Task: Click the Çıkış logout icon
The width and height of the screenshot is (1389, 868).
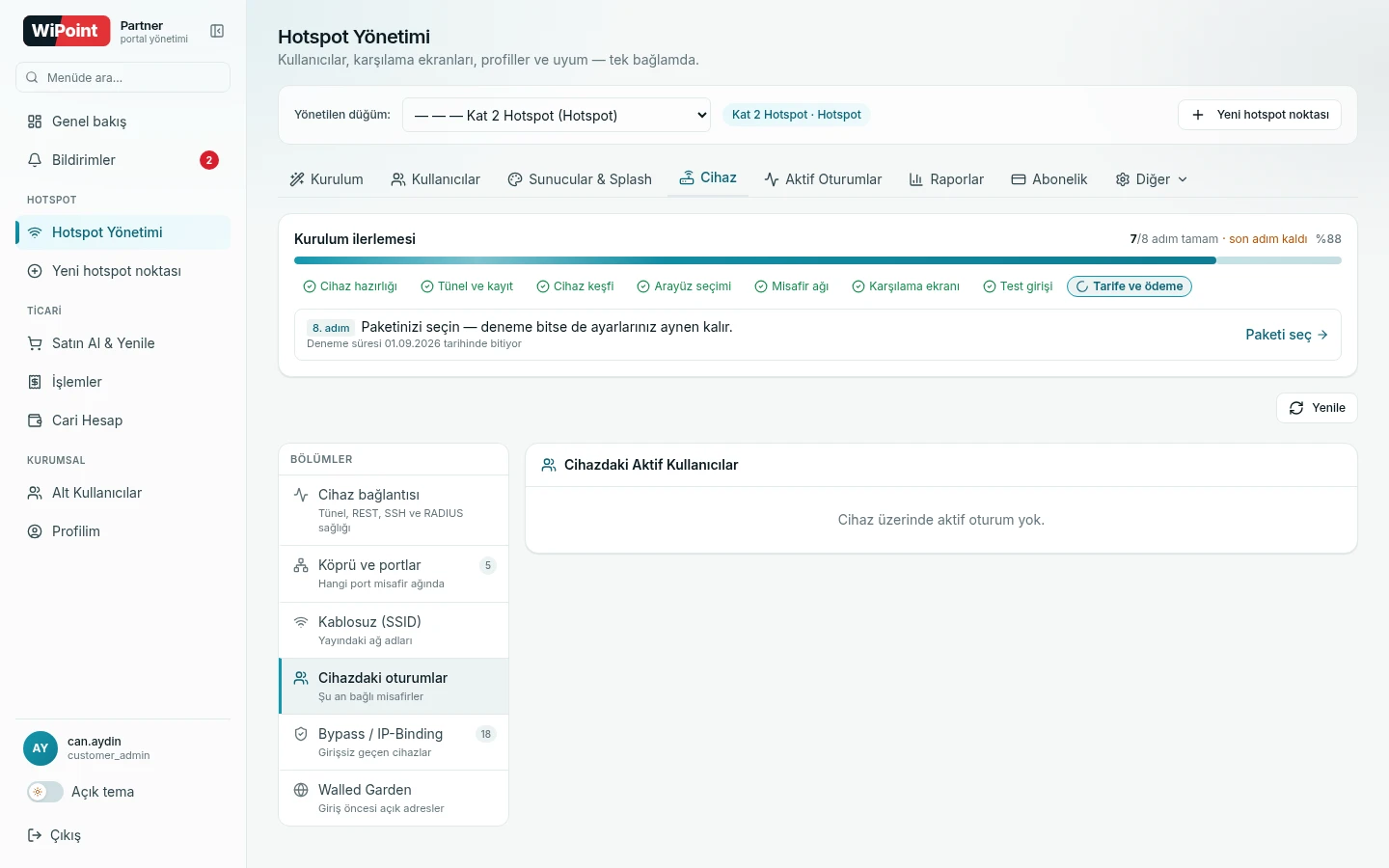Action: point(35,835)
